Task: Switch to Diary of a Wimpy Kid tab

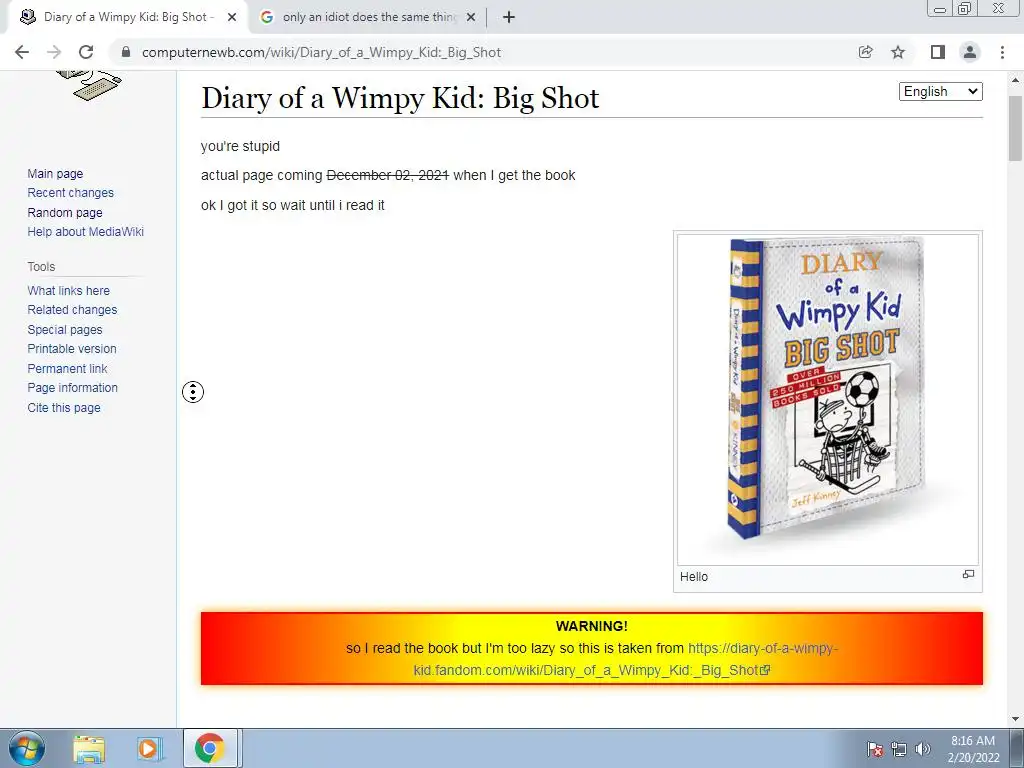Action: (129, 18)
